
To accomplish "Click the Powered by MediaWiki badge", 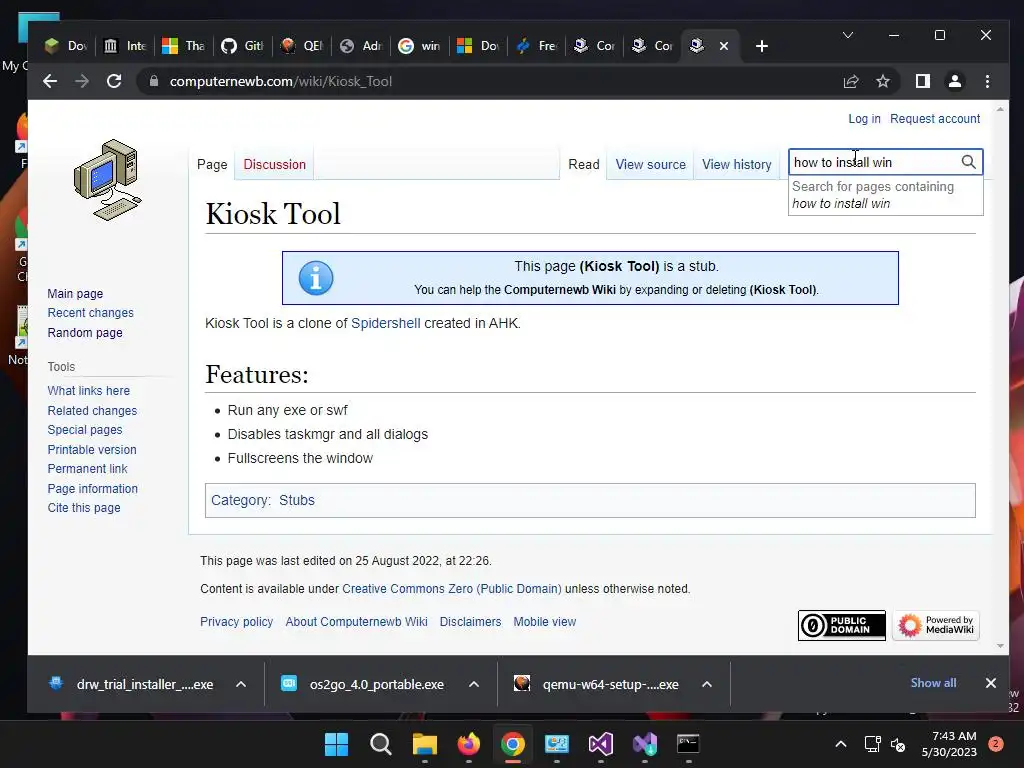I will (936, 626).
